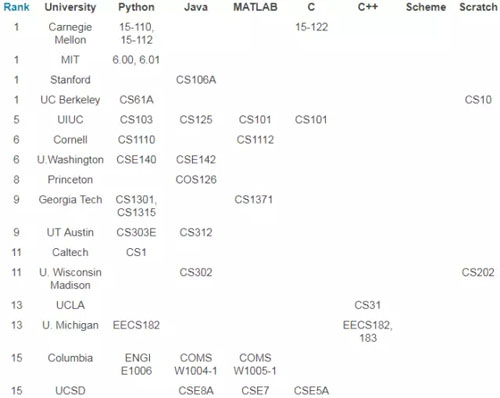Image resolution: width=500 pixels, height=398 pixels.
Task: Select the MATLAB column header
Action: 255,7
